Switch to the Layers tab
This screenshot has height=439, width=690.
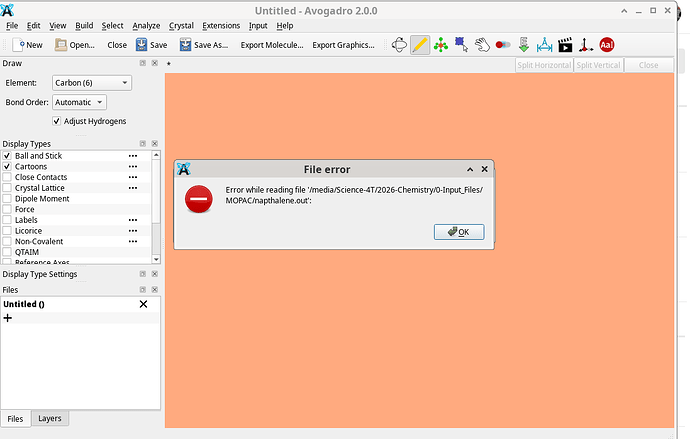click(50, 418)
